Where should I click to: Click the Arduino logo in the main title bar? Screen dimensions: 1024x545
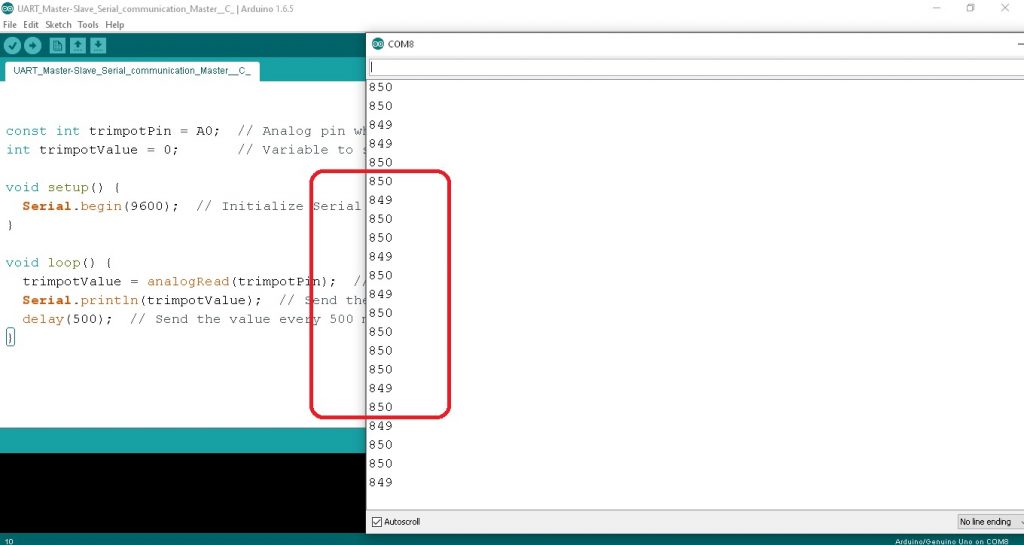8,8
